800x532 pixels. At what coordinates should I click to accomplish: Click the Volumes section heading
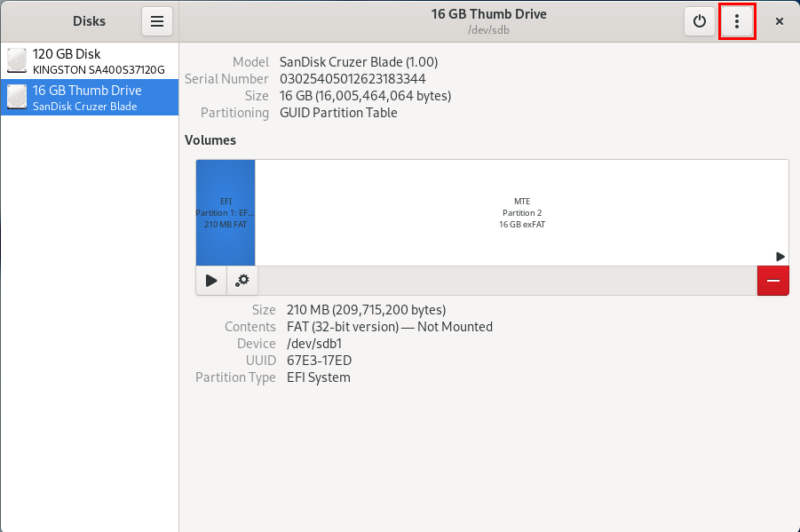tap(210, 140)
